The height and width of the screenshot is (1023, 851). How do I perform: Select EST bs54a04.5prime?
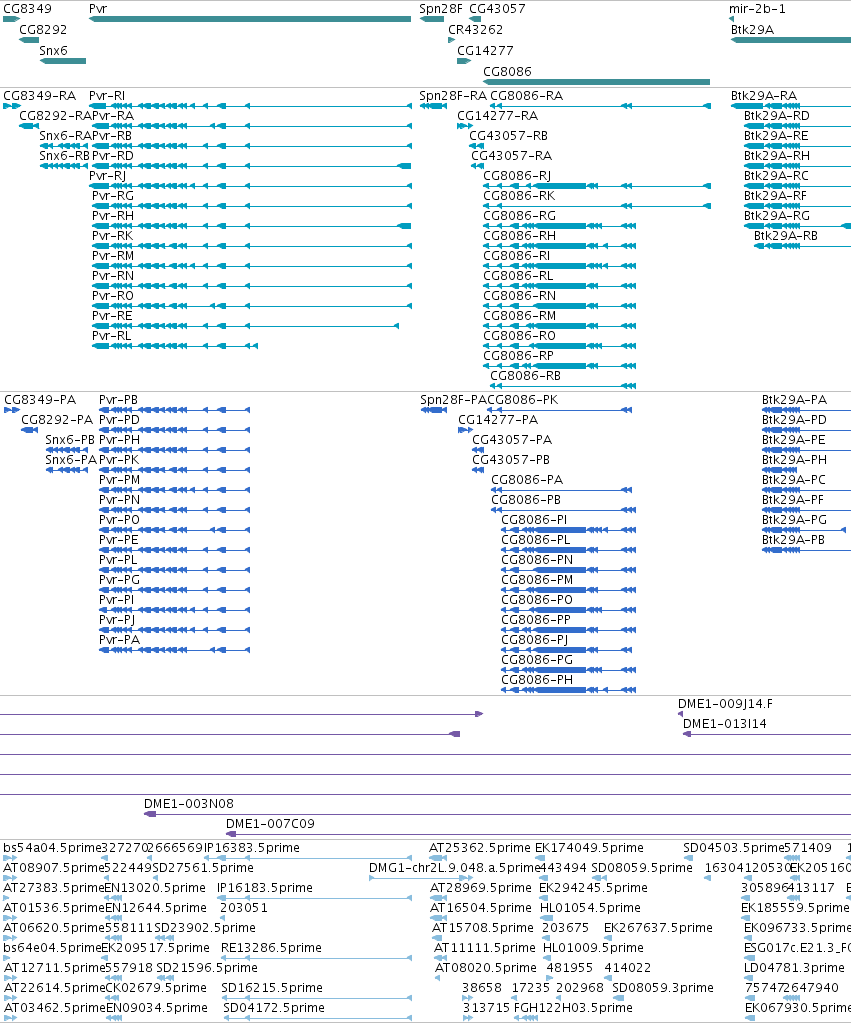52,848
